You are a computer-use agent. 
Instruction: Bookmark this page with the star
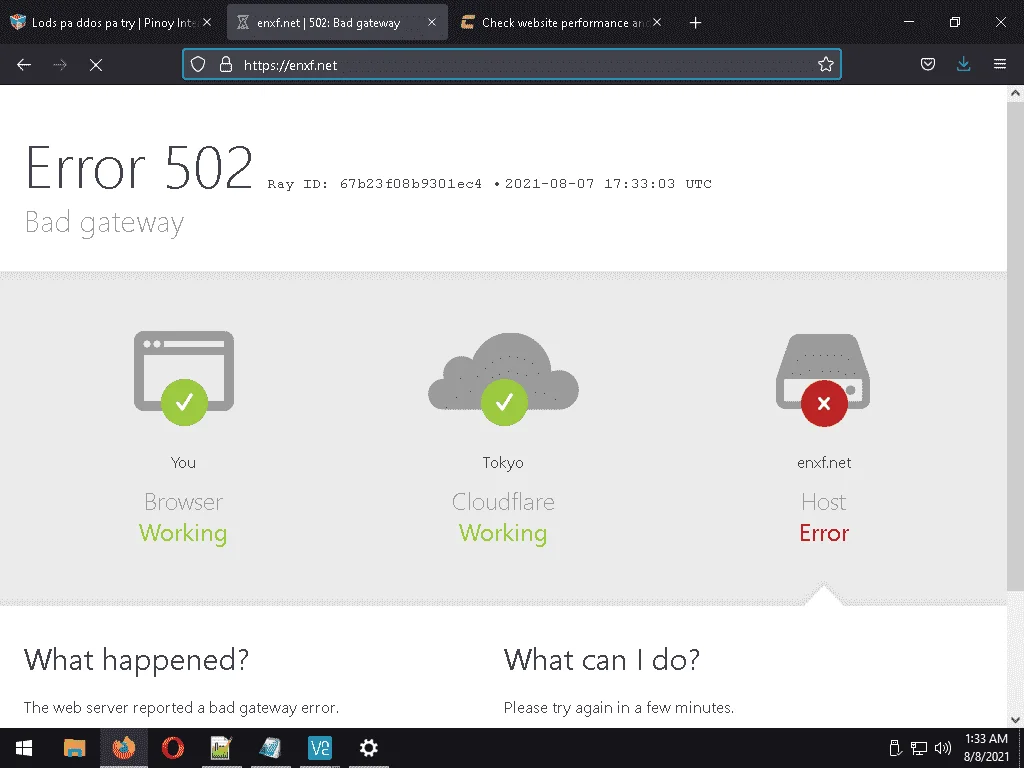point(825,64)
